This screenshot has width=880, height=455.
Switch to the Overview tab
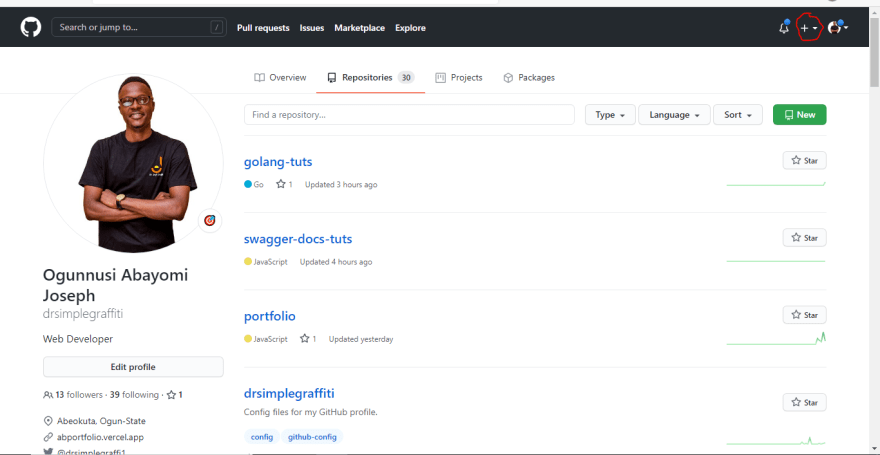[280, 77]
